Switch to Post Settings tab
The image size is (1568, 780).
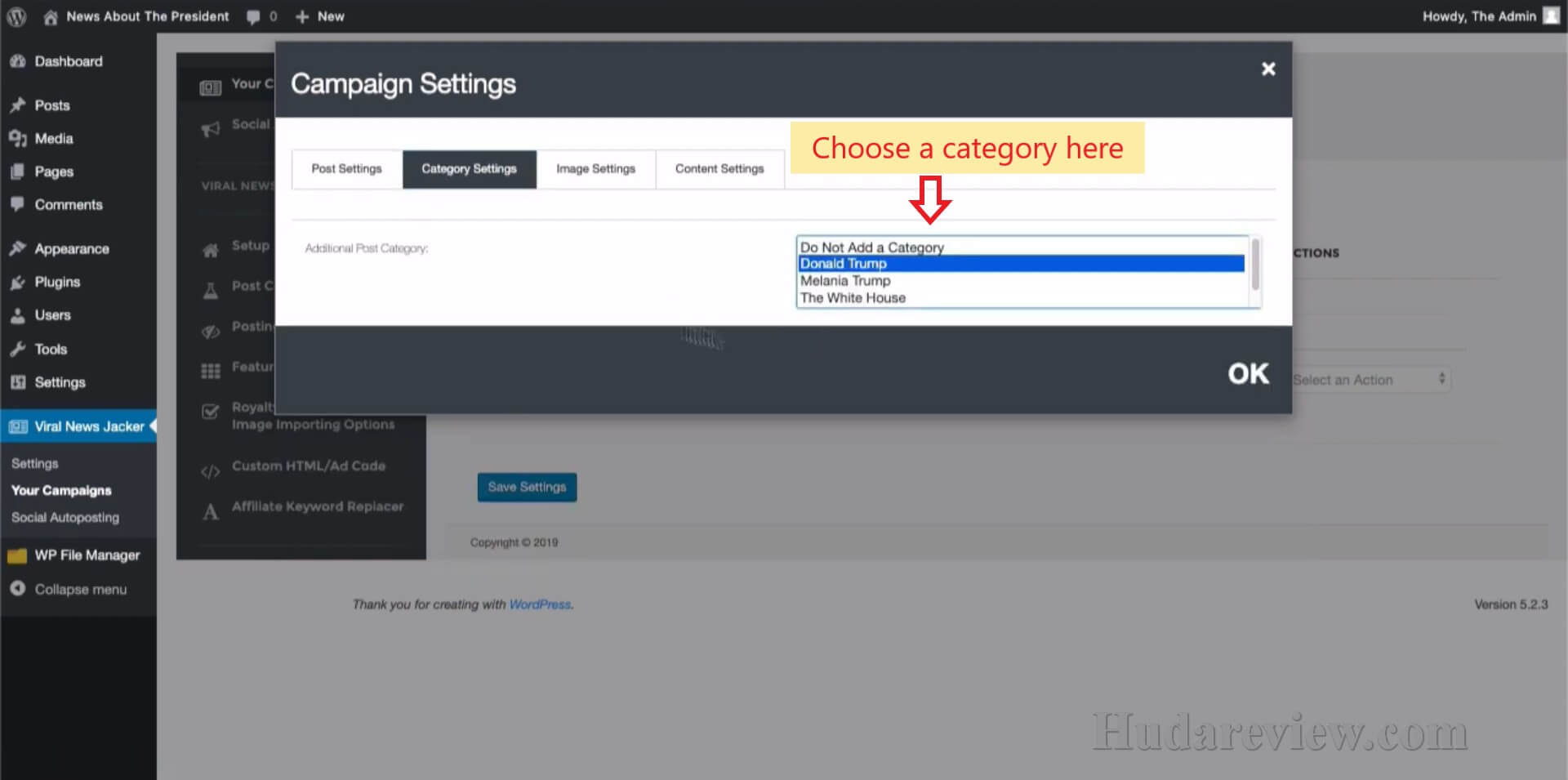pyautogui.click(x=346, y=169)
